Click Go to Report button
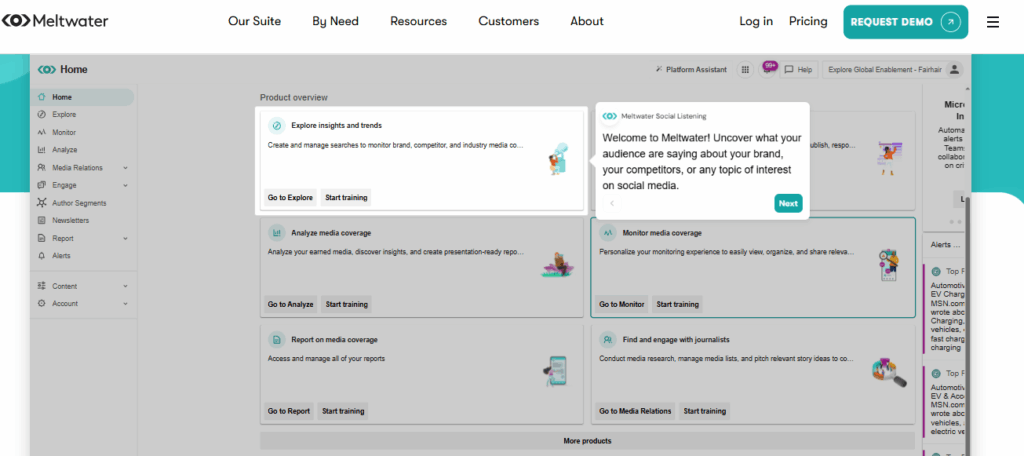The height and width of the screenshot is (456, 1024). pos(289,411)
